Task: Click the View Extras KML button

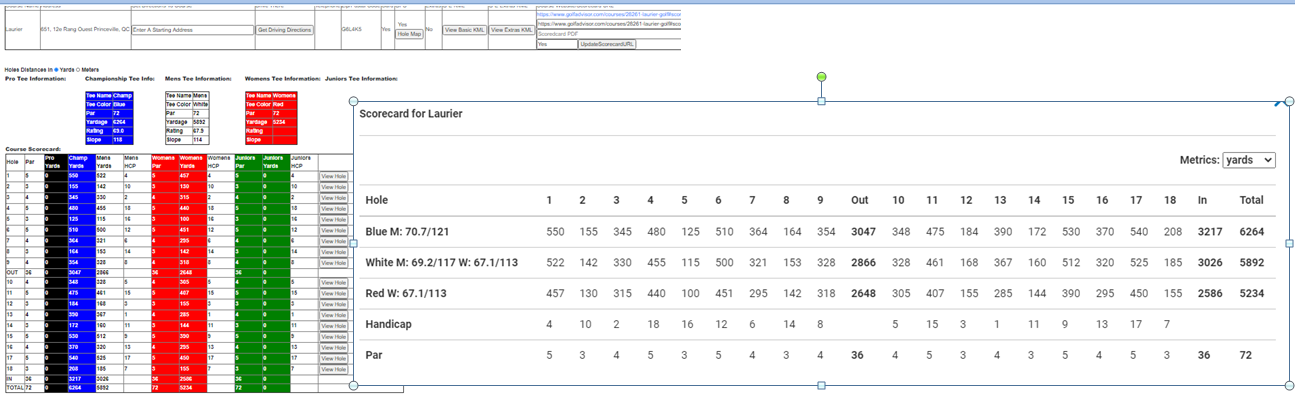Action: [512, 30]
